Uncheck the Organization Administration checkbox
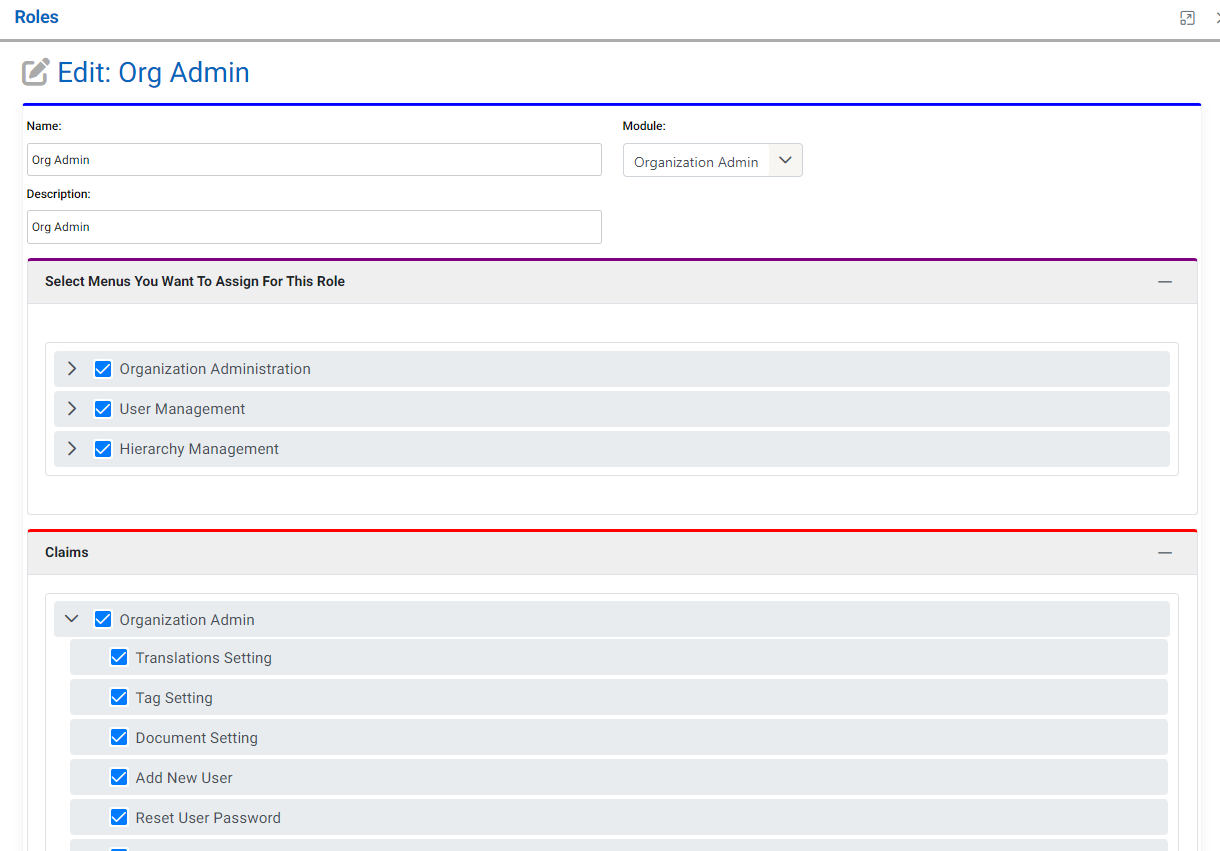 (102, 369)
